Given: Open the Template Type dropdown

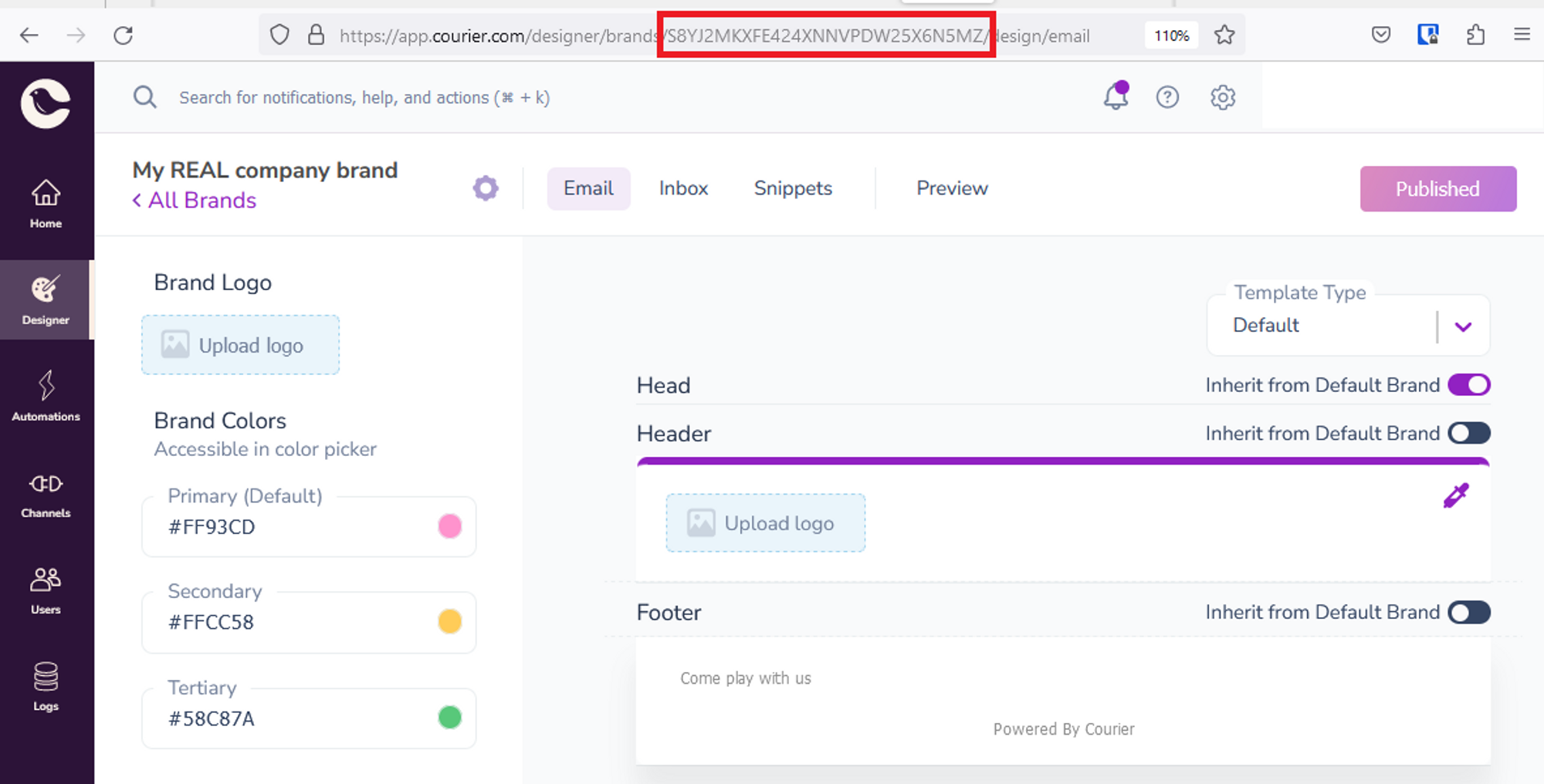Looking at the screenshot, I should coord(1348,326).
